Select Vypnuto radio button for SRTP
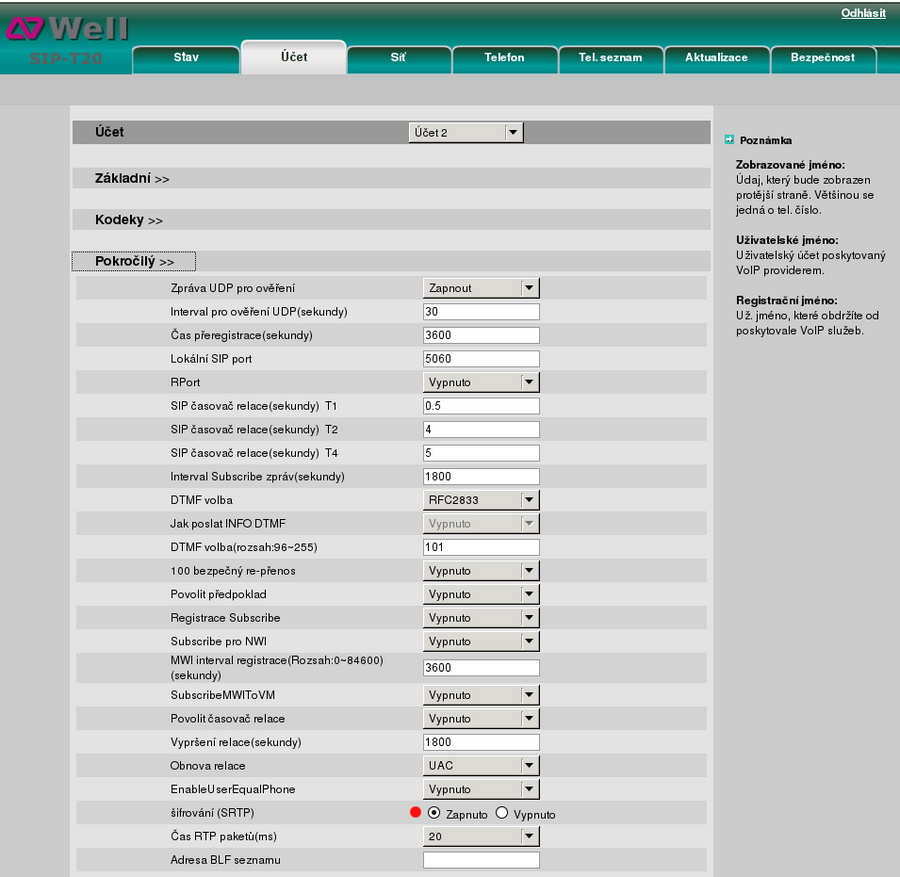The width and height of the screenshot is (900, 877). tap(502, 813)
